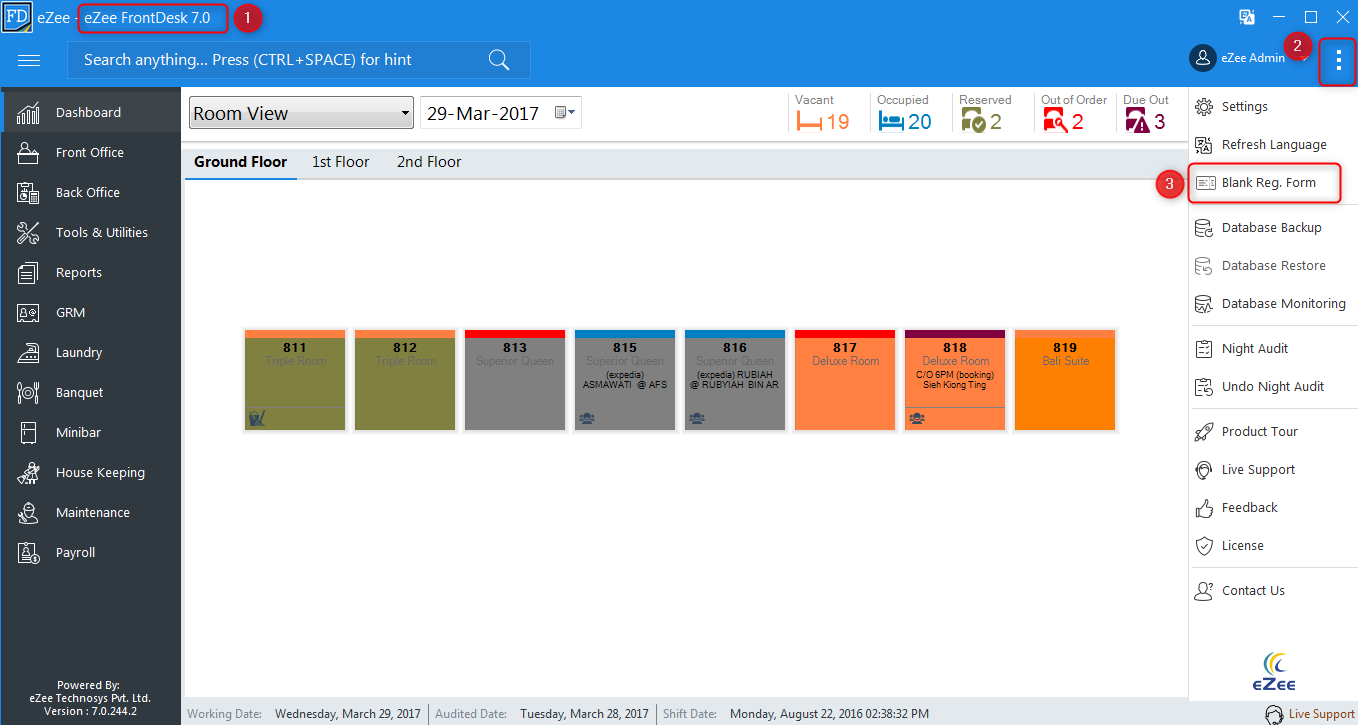Select Database Backup menu item
Screen dimensions: 1358x725
pyautogui.click(x=1273, y=228)
